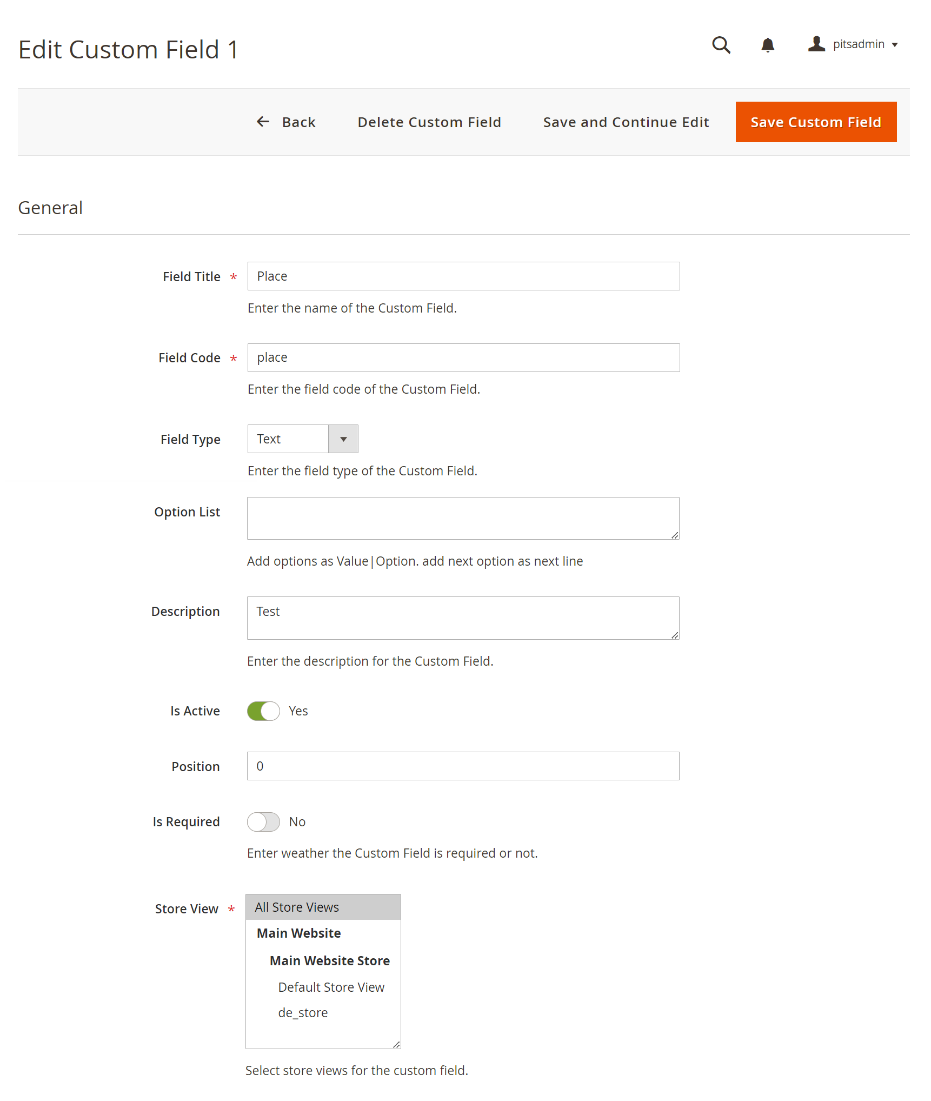Click the Field Title input box

tap(463, 277)
